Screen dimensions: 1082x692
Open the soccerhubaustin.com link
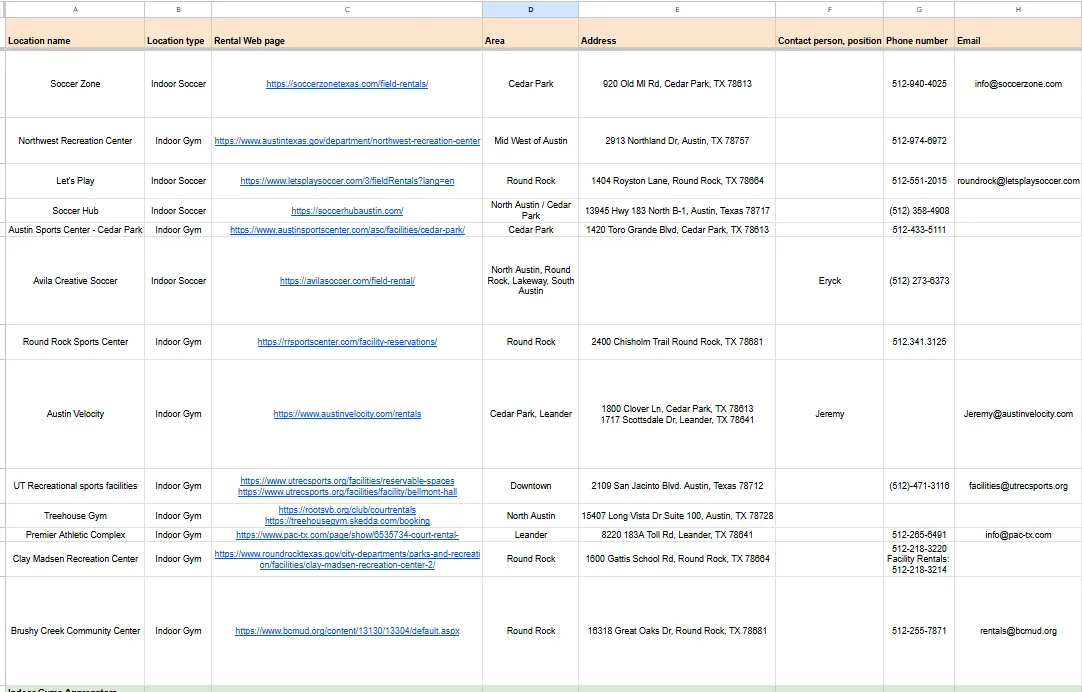(347, 211)
